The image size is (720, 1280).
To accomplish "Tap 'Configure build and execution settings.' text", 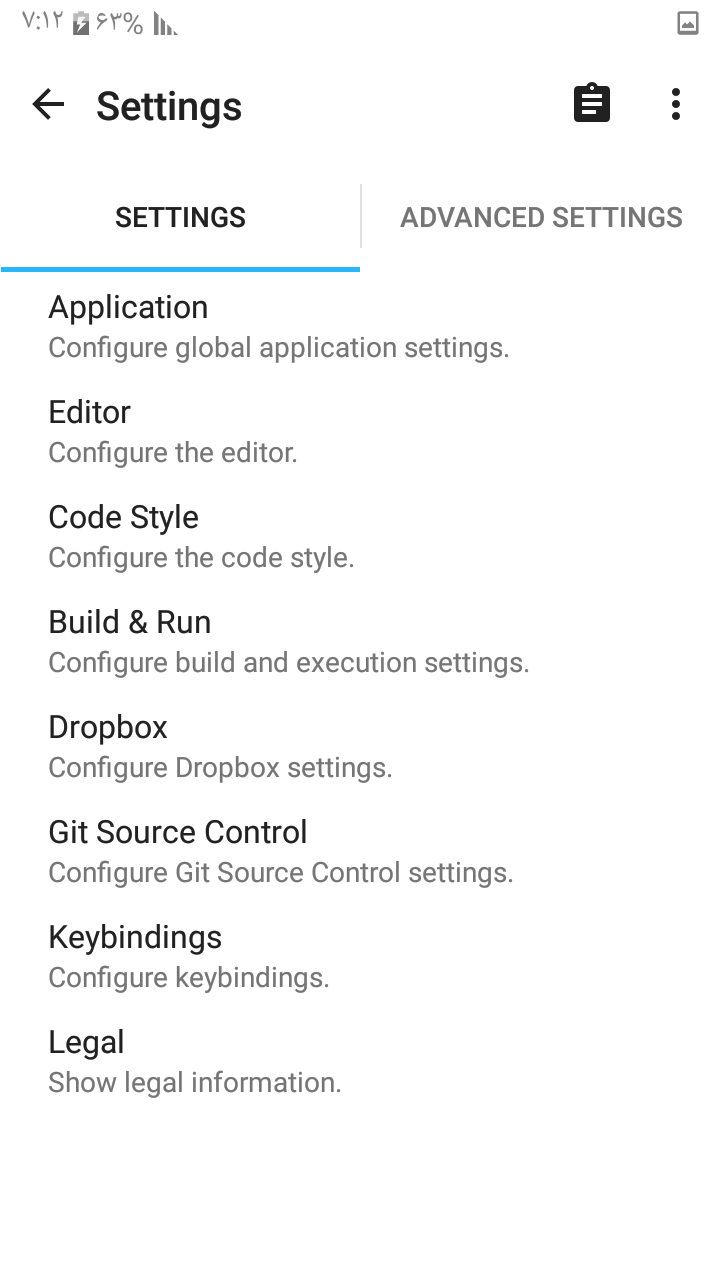I will (x=289, y=663).
